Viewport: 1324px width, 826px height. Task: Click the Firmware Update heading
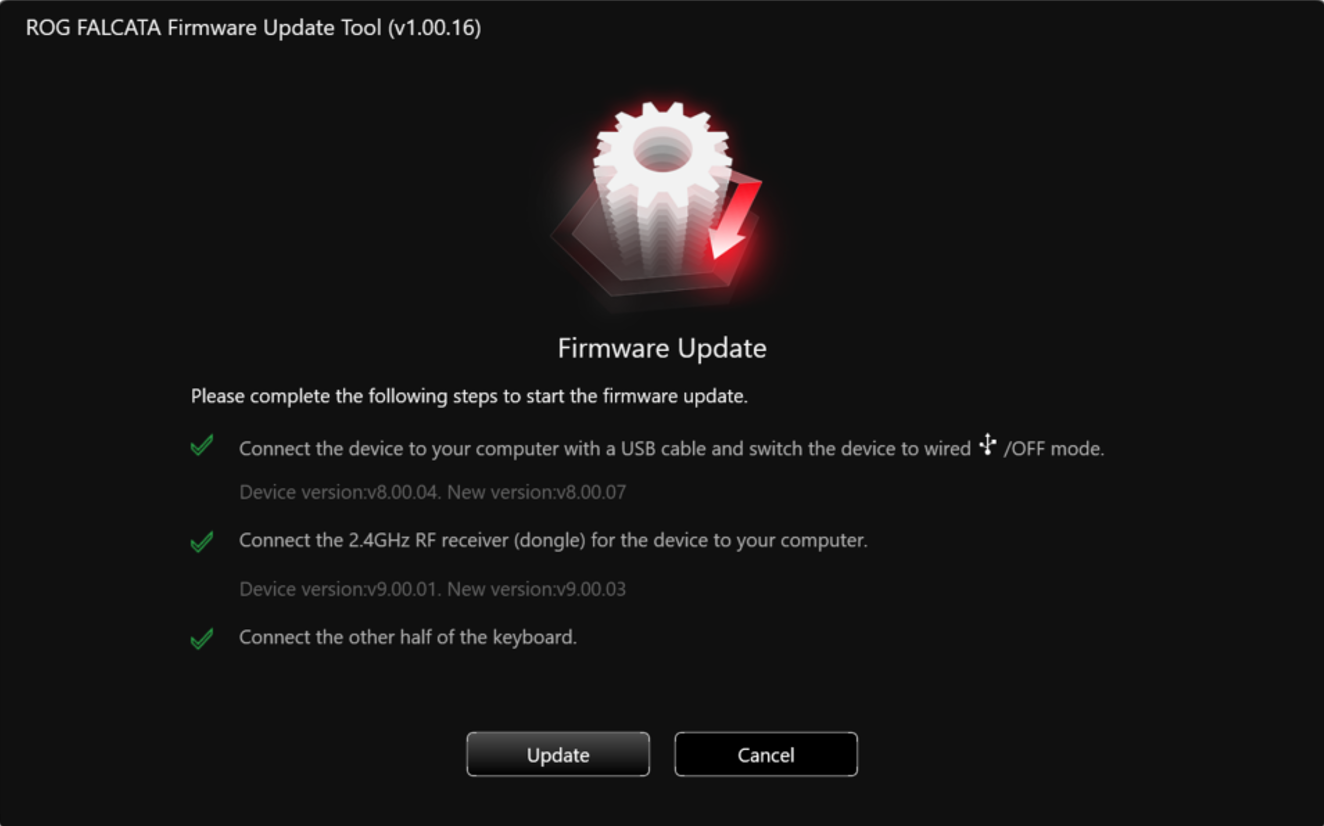[662, 348]
